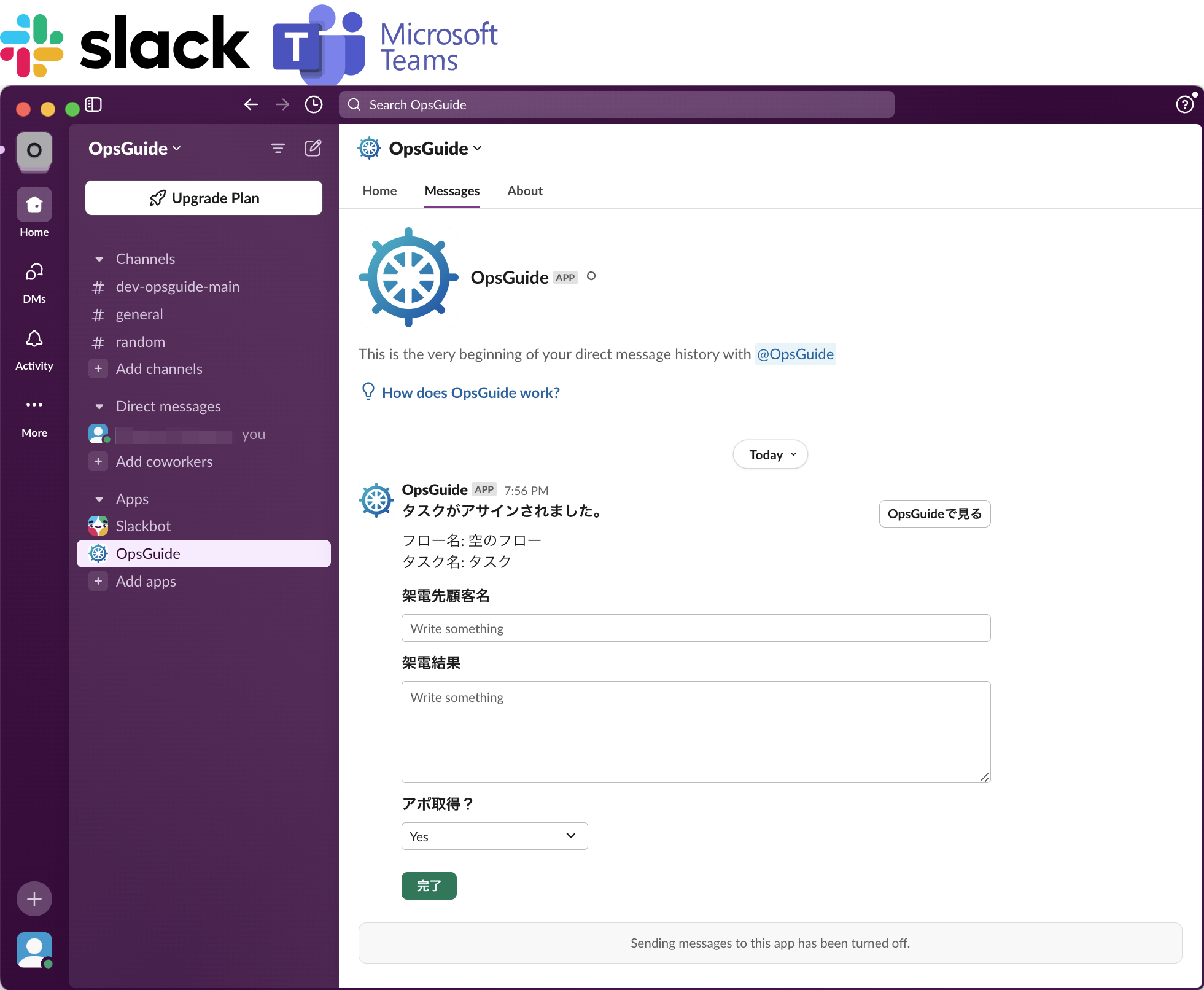Open Slackbot app in the sidebar

coord(203,526)
